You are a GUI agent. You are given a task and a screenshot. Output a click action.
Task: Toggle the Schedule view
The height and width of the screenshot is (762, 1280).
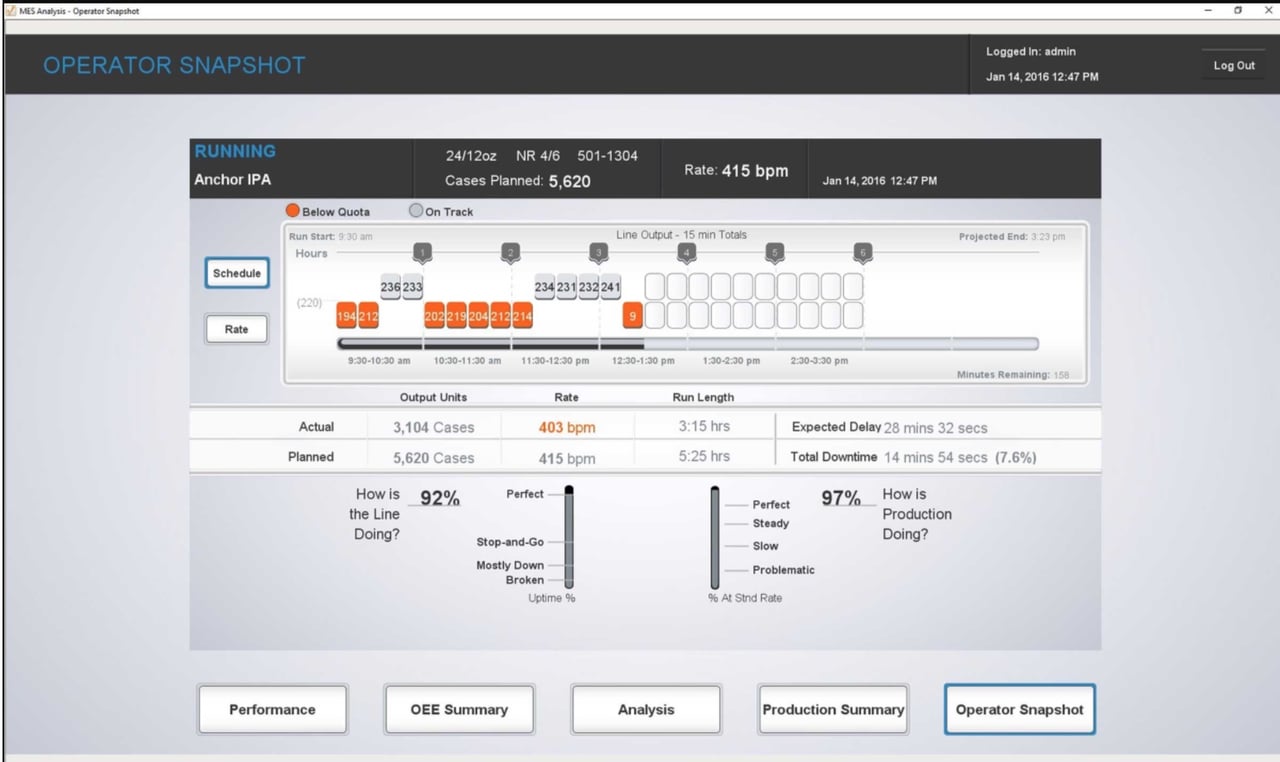click(236, 272)
